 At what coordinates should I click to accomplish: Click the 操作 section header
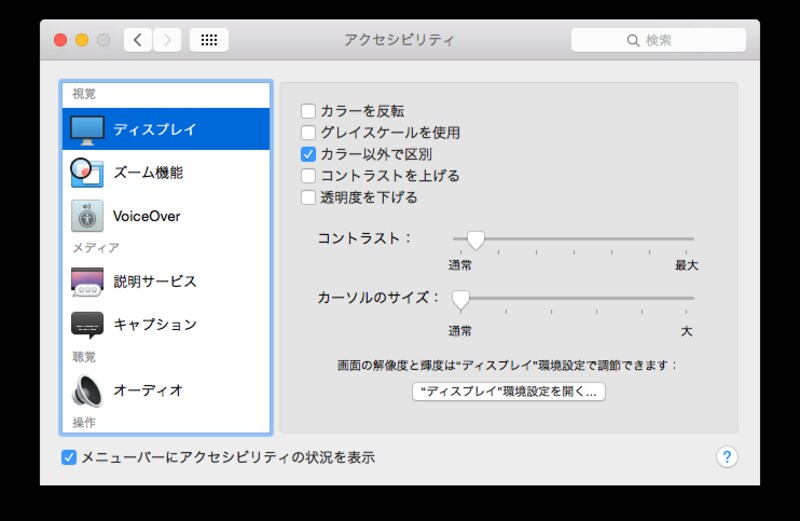[84, 423]
